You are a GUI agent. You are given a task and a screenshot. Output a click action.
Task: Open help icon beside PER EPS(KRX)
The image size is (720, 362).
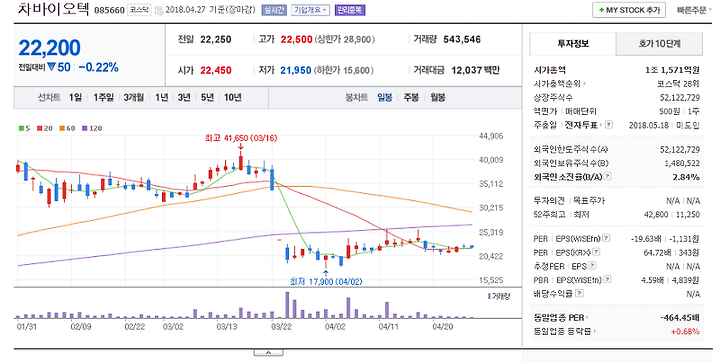pos(596,252)
